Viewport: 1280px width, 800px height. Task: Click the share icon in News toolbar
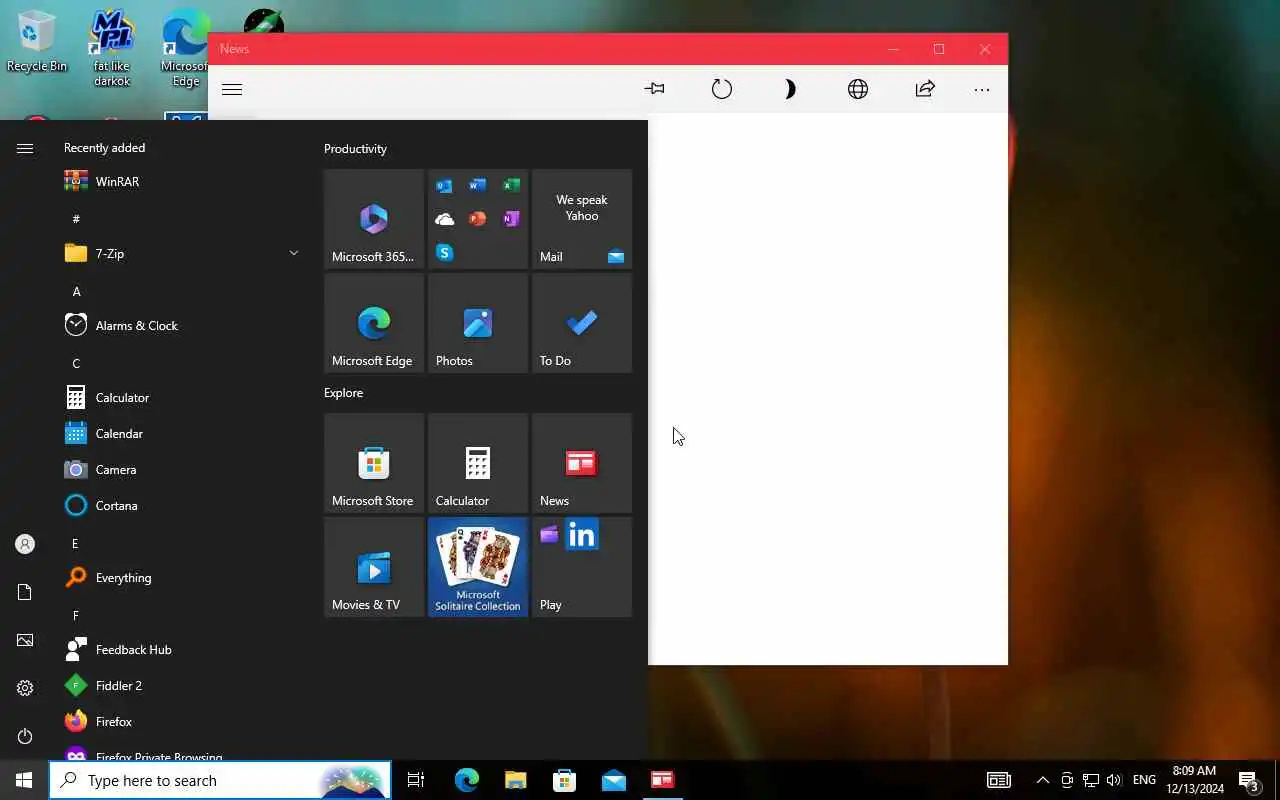click(925, 89)
